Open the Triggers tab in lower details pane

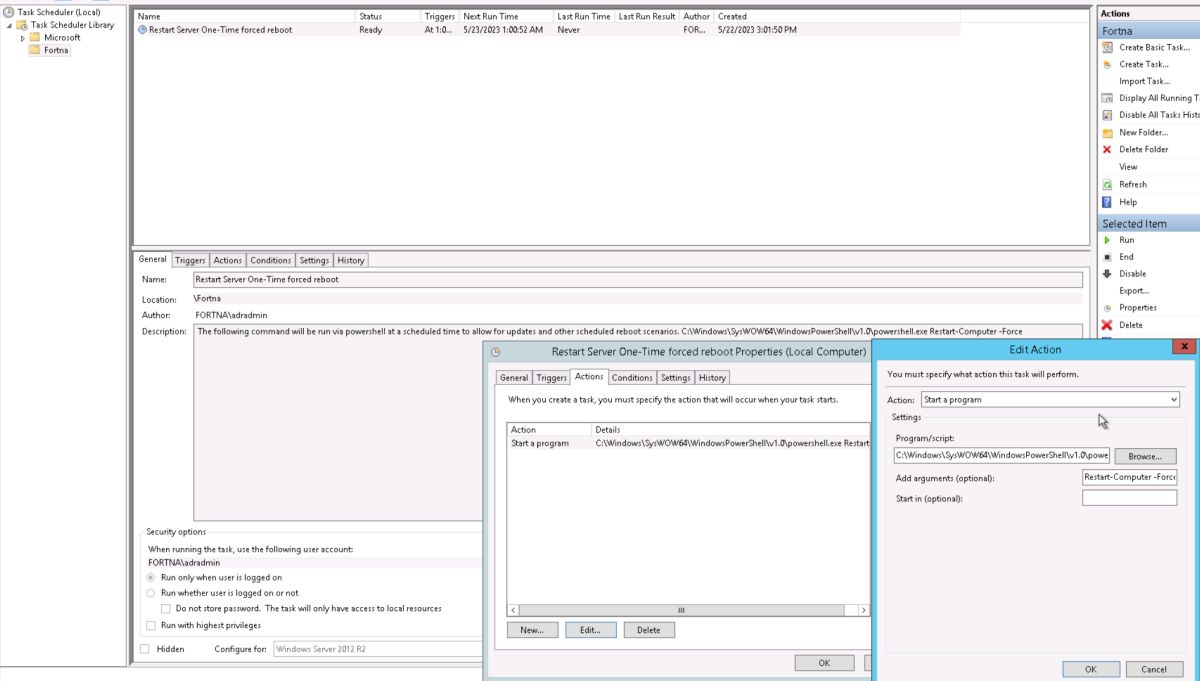coord(190,260)
